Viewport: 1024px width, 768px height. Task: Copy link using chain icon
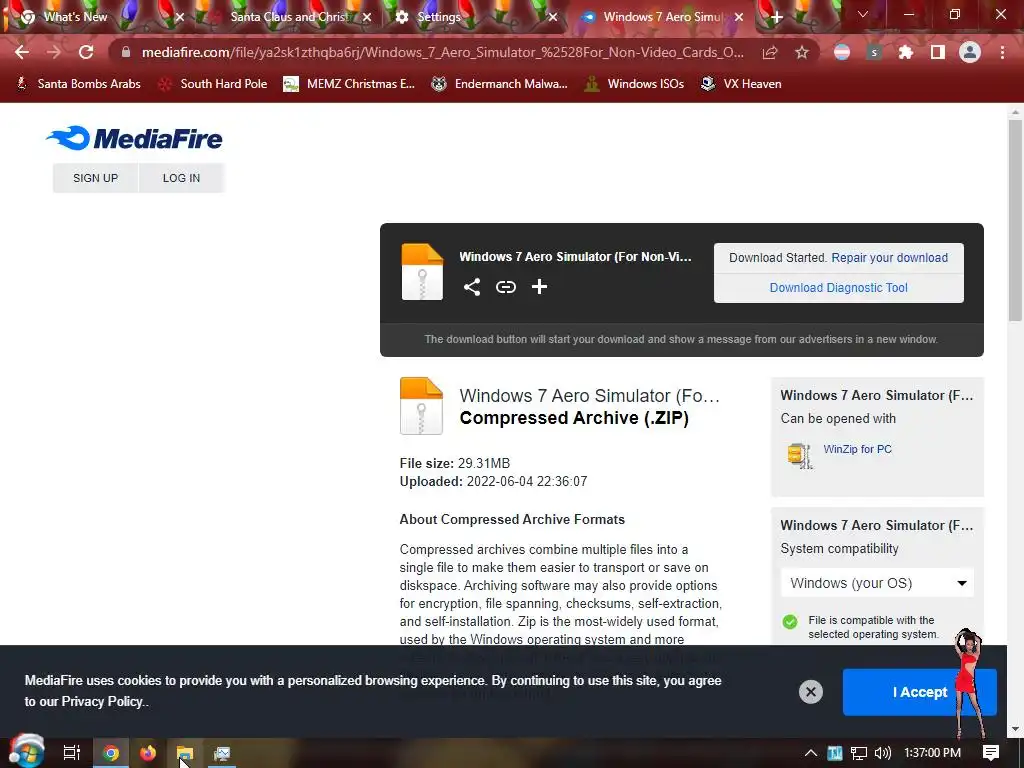pyautogui.click(x=505, y=287)
